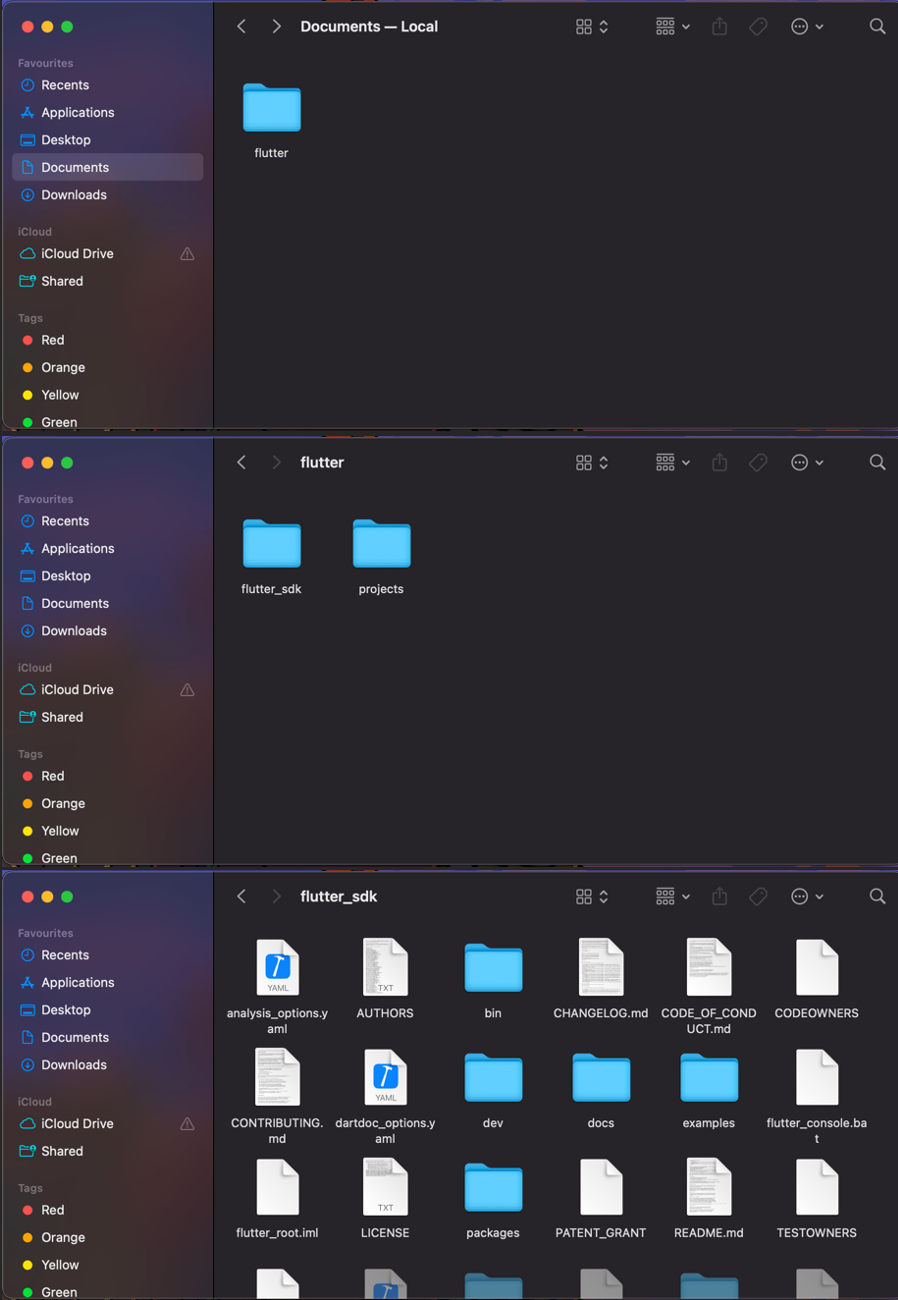This screenshot has height=1300, width=898.
Task: Select Orange tag in flutter window sidebar
Action: pos(107,804)
